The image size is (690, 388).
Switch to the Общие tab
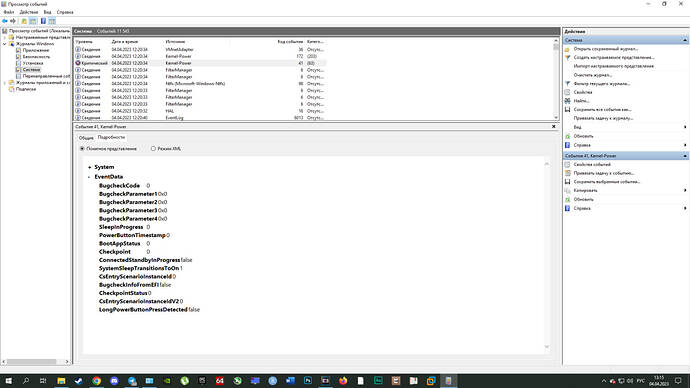(x=86, y=138)
